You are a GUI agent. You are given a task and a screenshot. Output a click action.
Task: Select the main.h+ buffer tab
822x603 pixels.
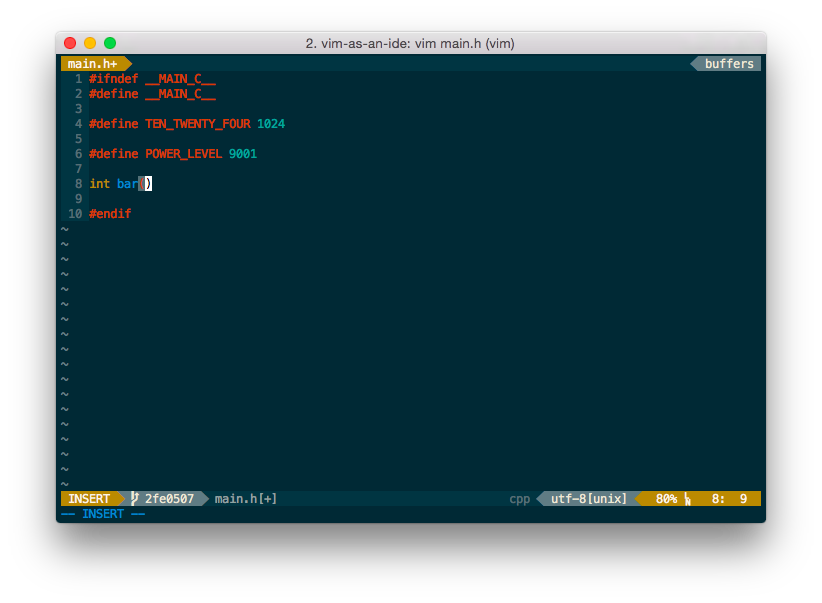click(x=93, y=63)
